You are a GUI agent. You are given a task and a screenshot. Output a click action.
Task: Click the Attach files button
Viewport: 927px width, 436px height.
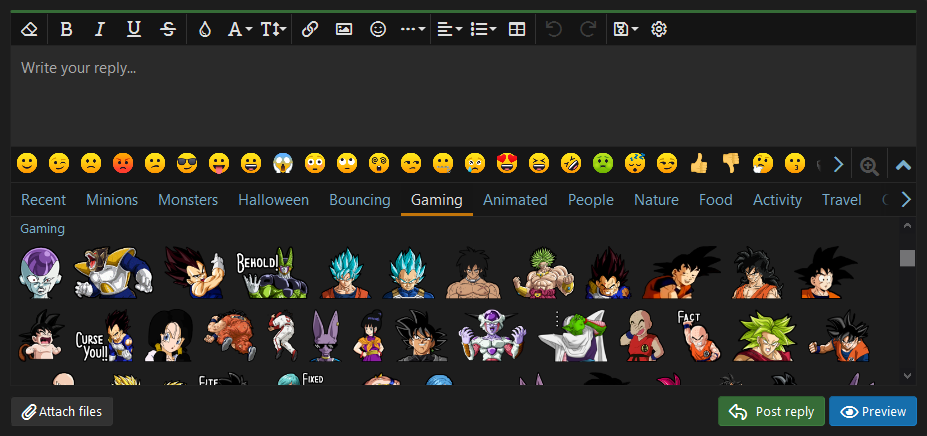pos(62,411)
